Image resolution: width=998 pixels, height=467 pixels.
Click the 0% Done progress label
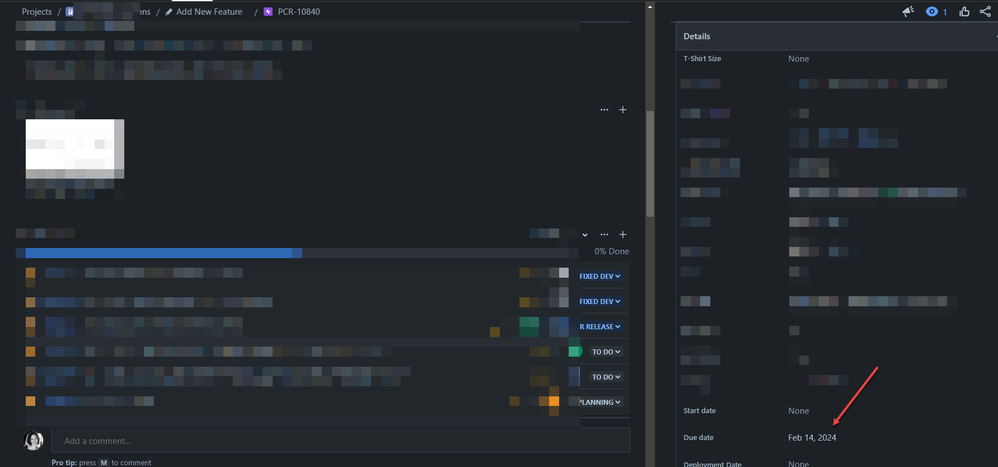point(612,251)
